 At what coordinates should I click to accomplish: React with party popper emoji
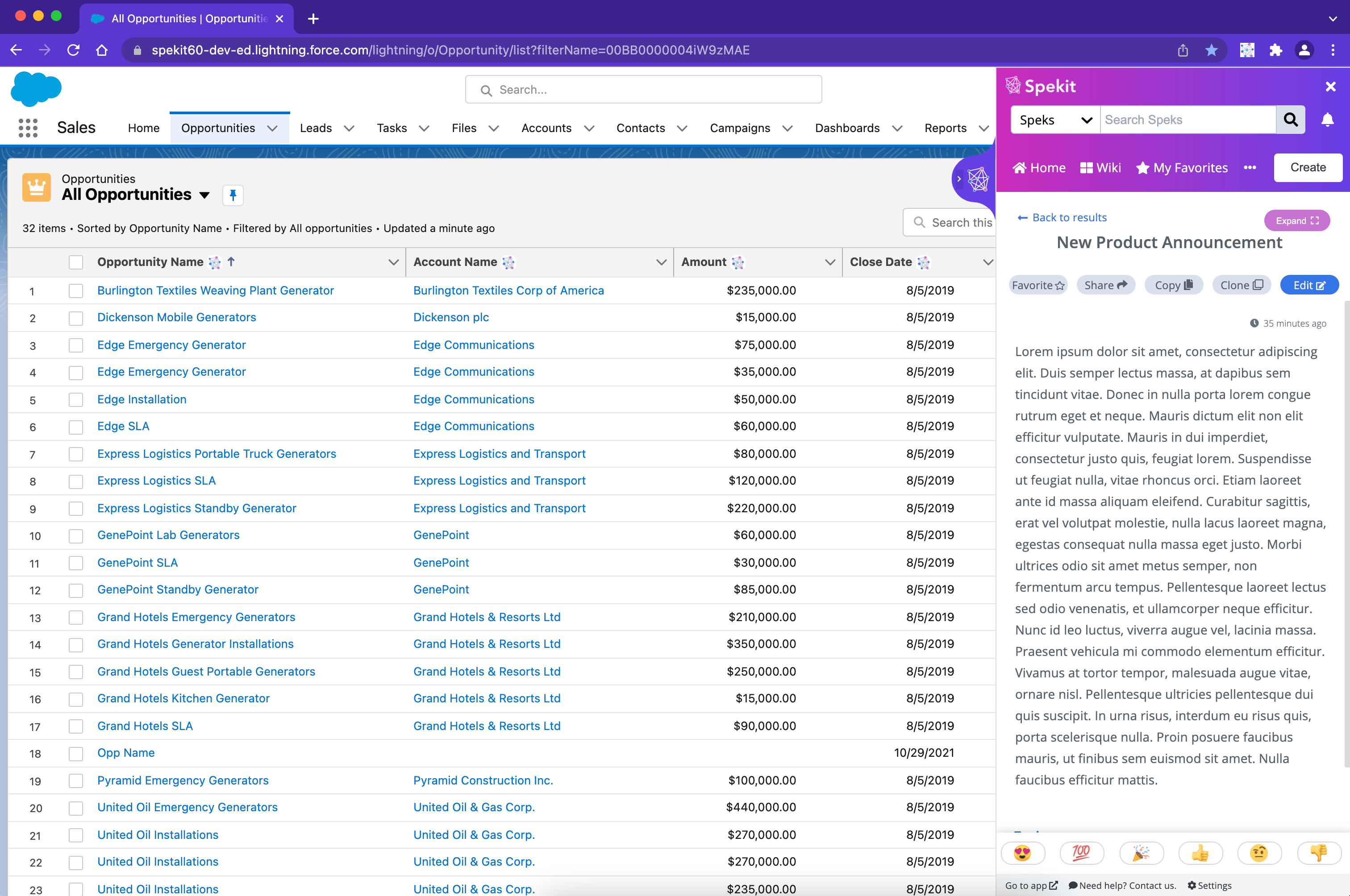1142,853
